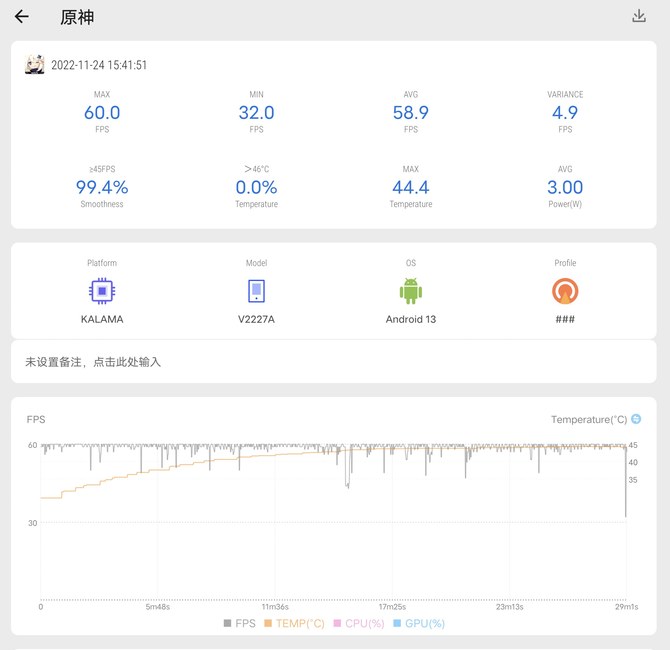This screenshot has height=650, width=670.
Task: Tap the Android 13 robot icon
Action: point(411,291)
